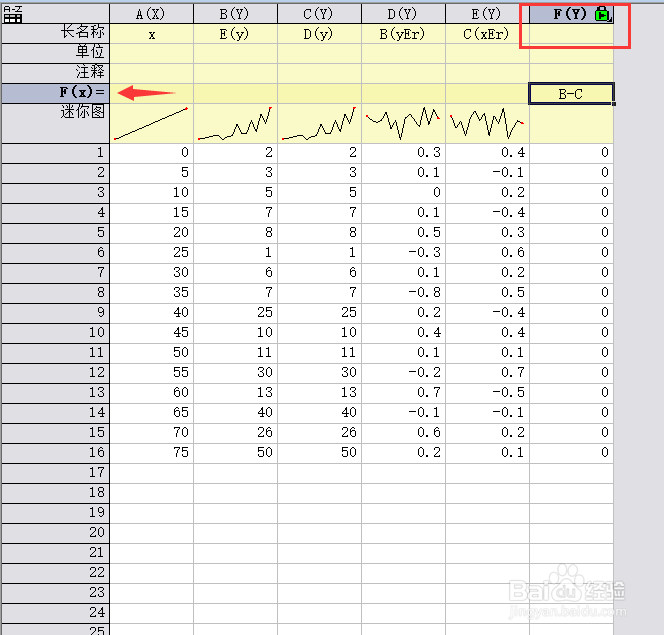Click column A value 20 in row 5
Screen dimensions: 664x635
(151, 232)
